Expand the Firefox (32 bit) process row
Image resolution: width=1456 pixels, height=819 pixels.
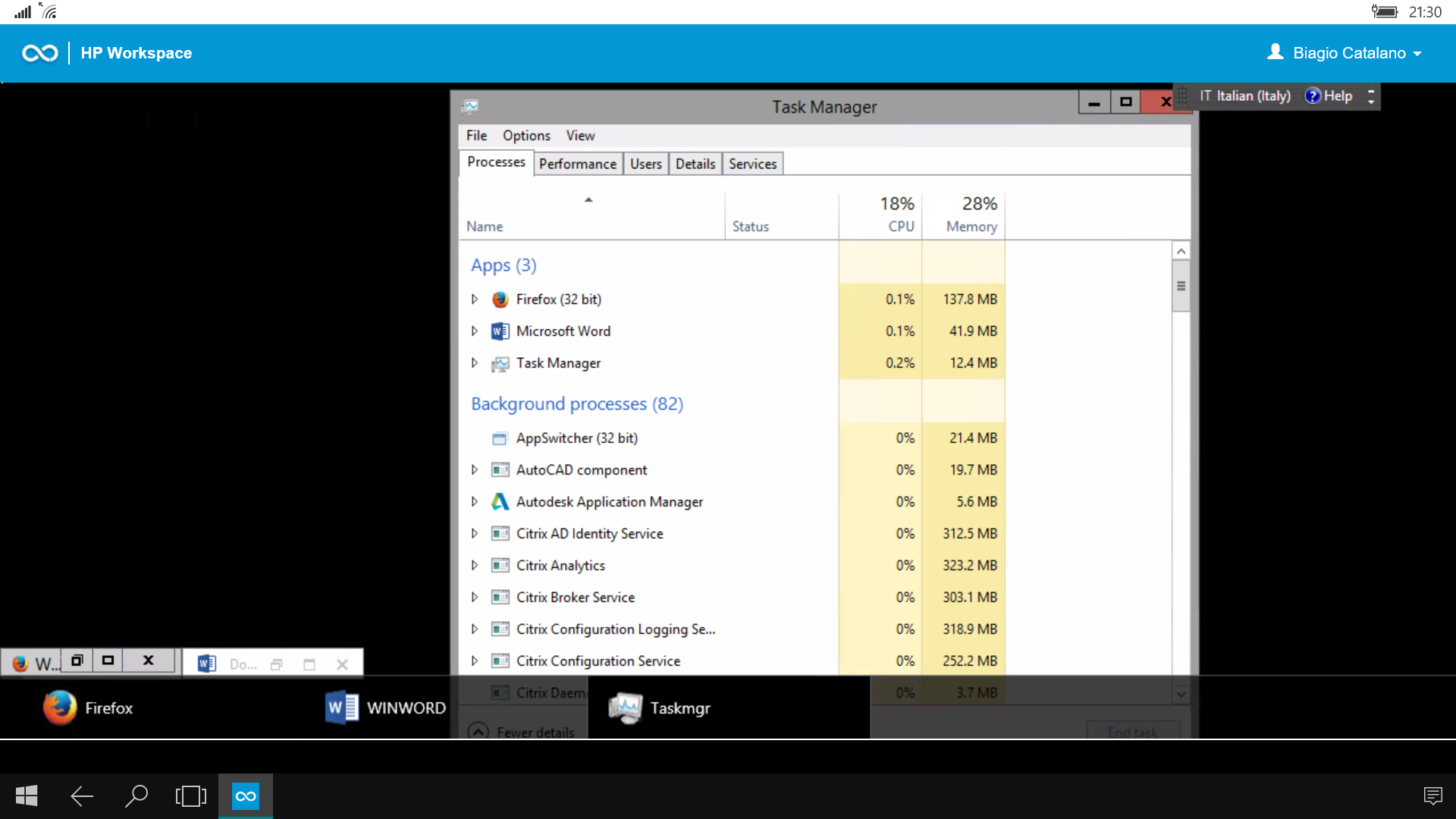tap(475, 300)
